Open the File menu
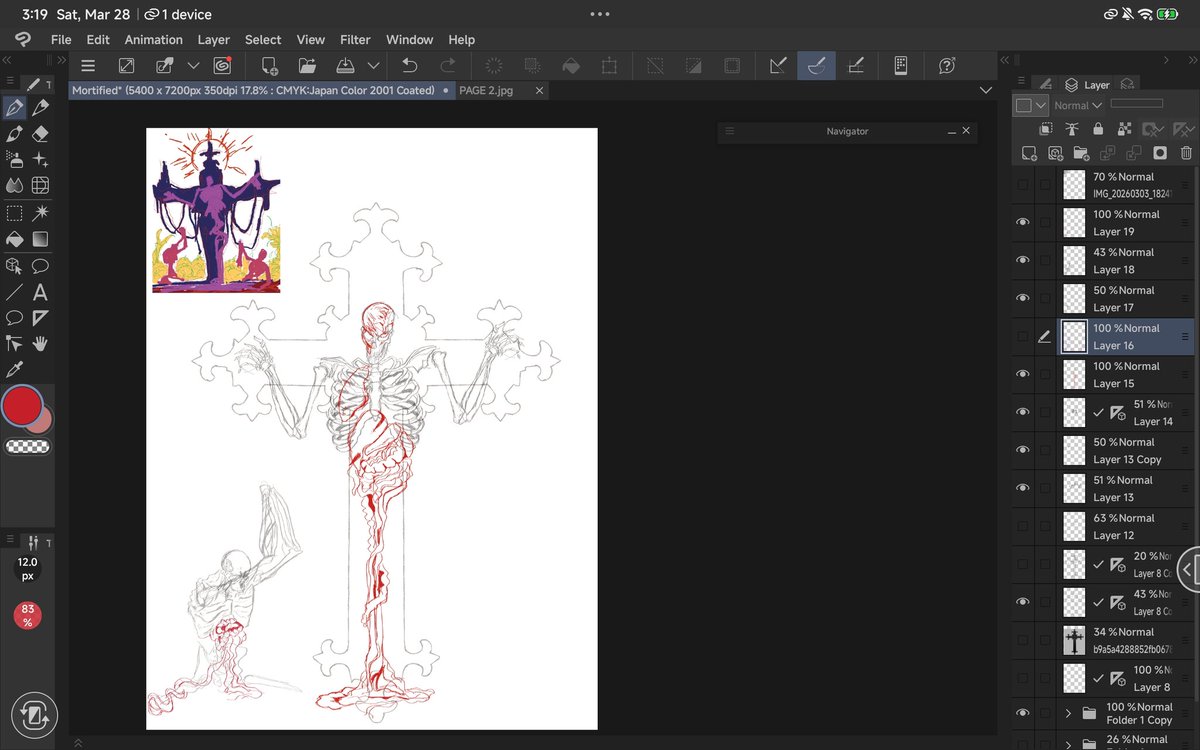 pos(61,40)
